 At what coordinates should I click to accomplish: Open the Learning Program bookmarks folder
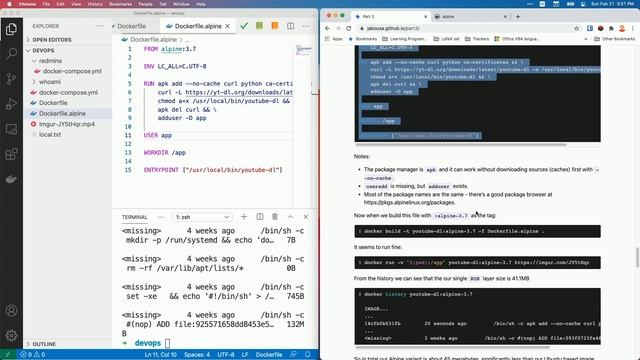(x=404, y=39)
